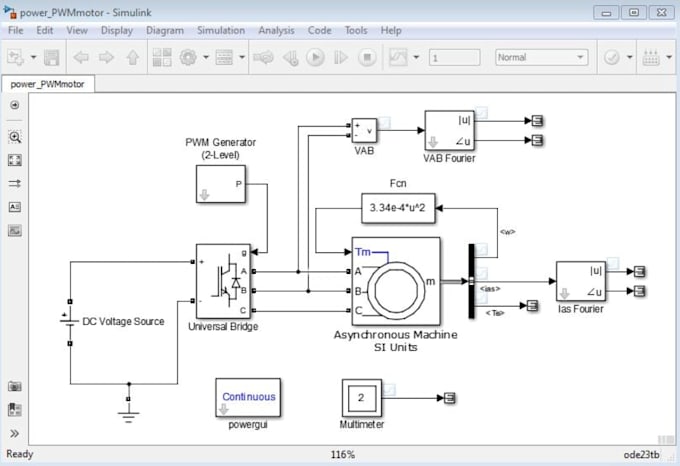Viewport: 680px width, 466px height.
Task: Click the Stop simulation button
Action: coord(367,57)
